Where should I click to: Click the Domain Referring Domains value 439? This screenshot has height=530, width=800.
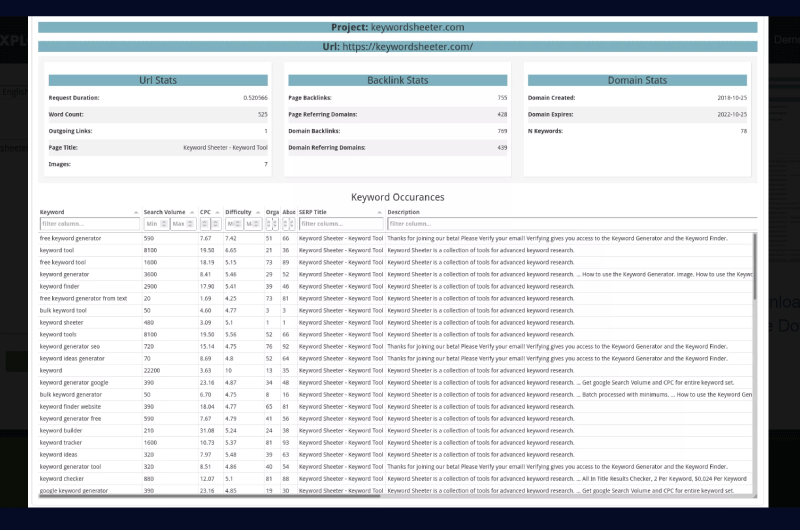(x=503, y=147)
